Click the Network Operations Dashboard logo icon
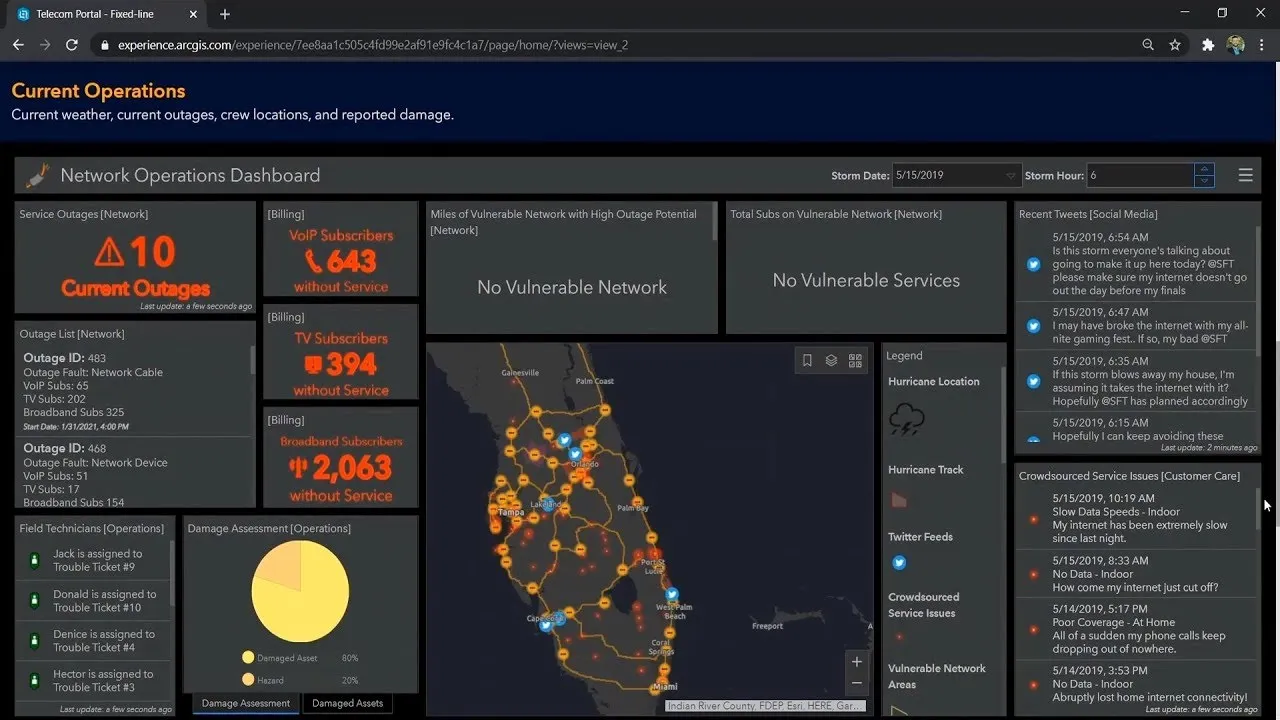This screenshot has width=1280, height=720. (x=37, y=175)
